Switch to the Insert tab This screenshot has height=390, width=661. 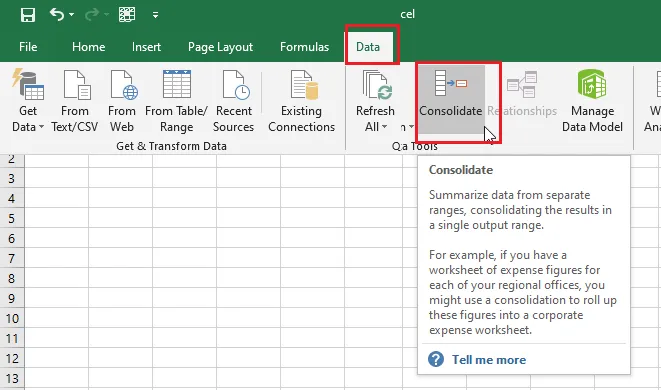click(x=146, y=47)
